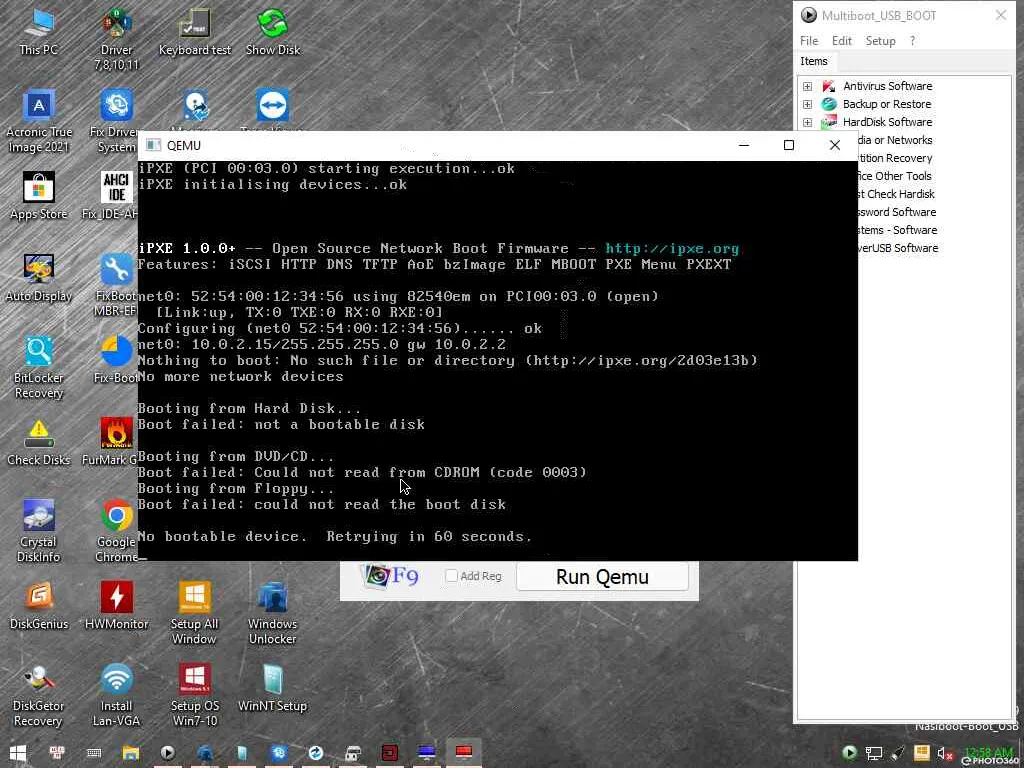Image resolution: width=1024 pixels, height=768 pixels.
Task: Open the Google Chrome desktop shortcut
Action: (x=116, y=532)
